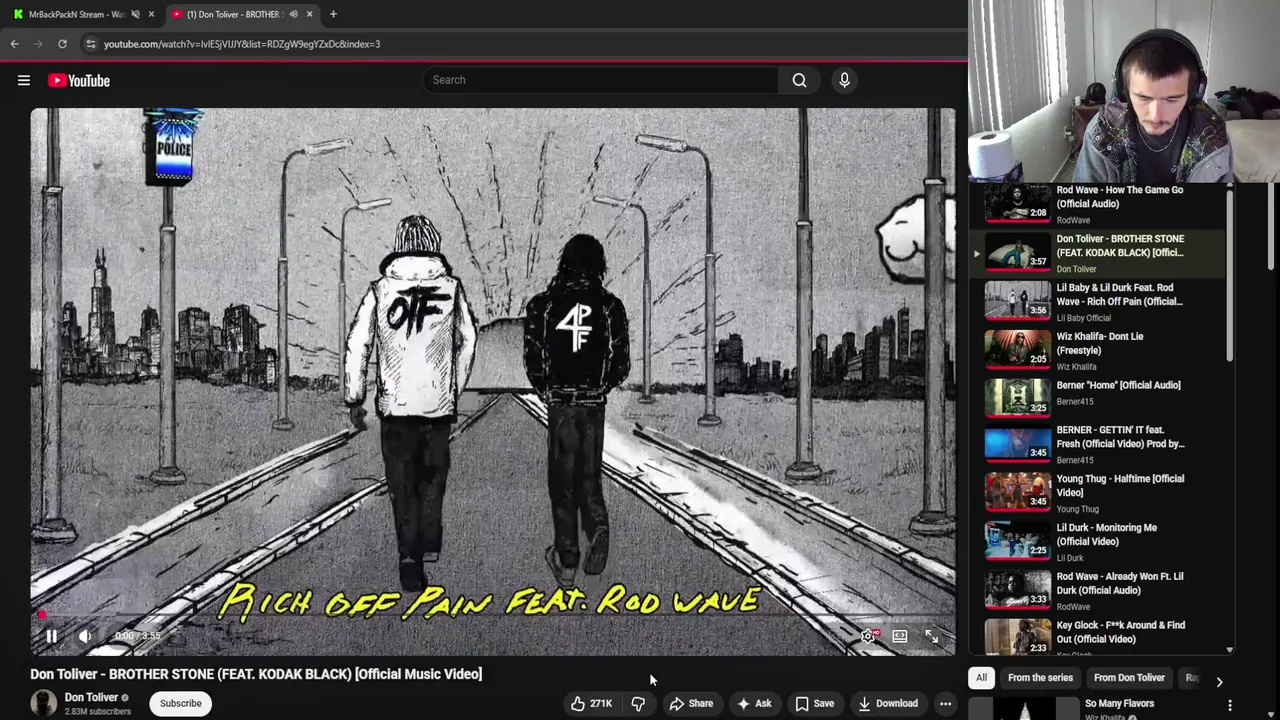Close the MrBackPackN Stream tab
The height and width of the screenshot is (720, 1280).
[151, 14]
